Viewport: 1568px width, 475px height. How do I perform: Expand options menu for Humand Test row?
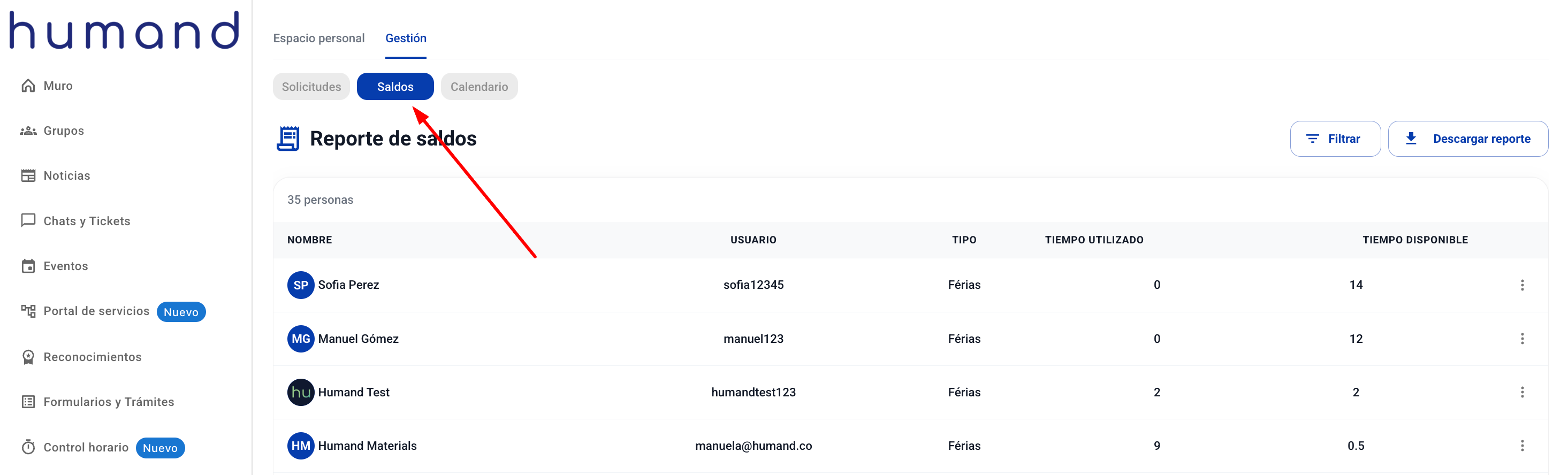[1522, 392]
